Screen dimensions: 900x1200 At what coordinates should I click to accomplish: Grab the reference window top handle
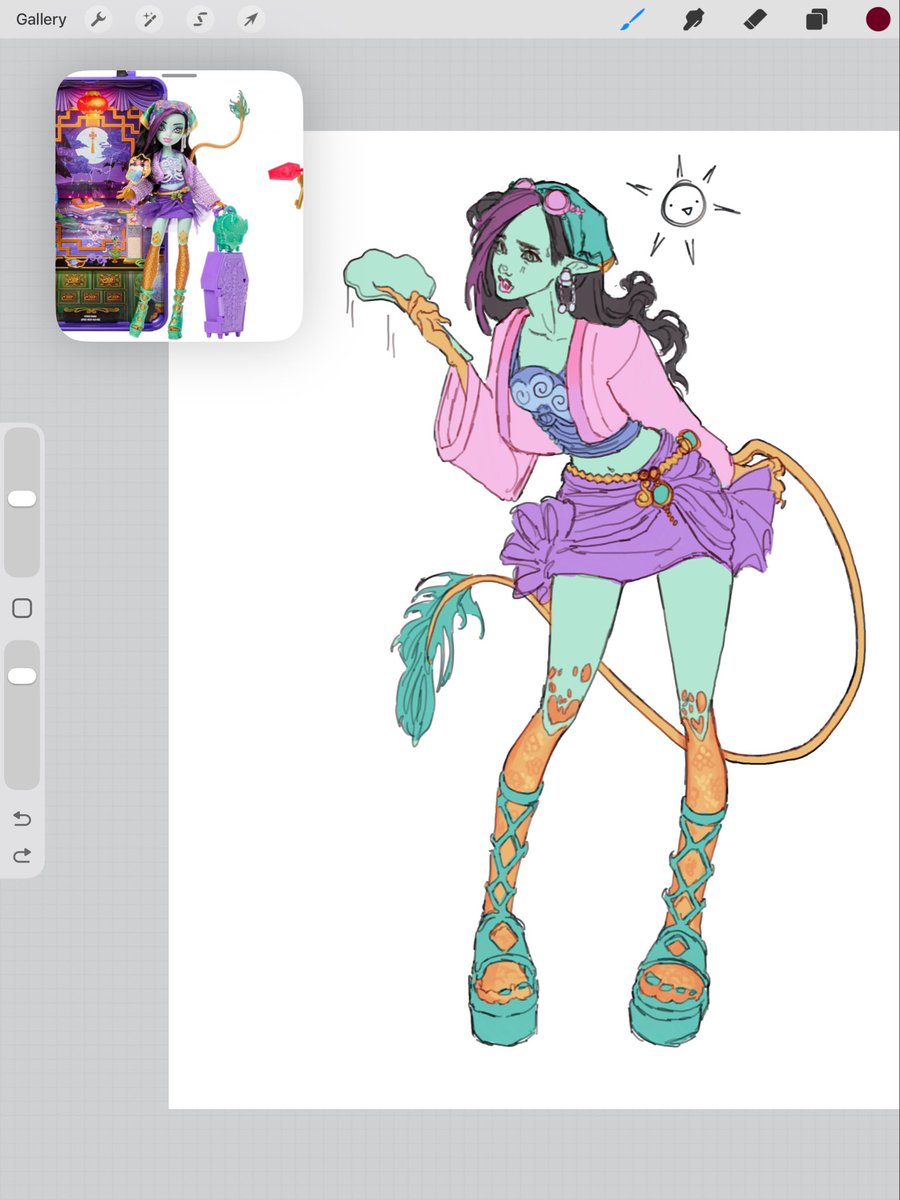click(179, 74)
